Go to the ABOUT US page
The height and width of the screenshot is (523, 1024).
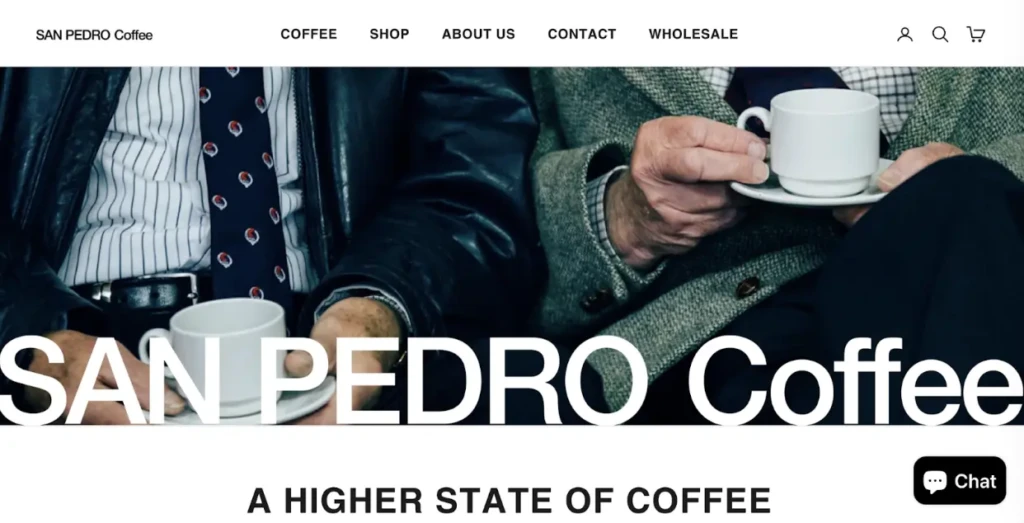point(479,34)
